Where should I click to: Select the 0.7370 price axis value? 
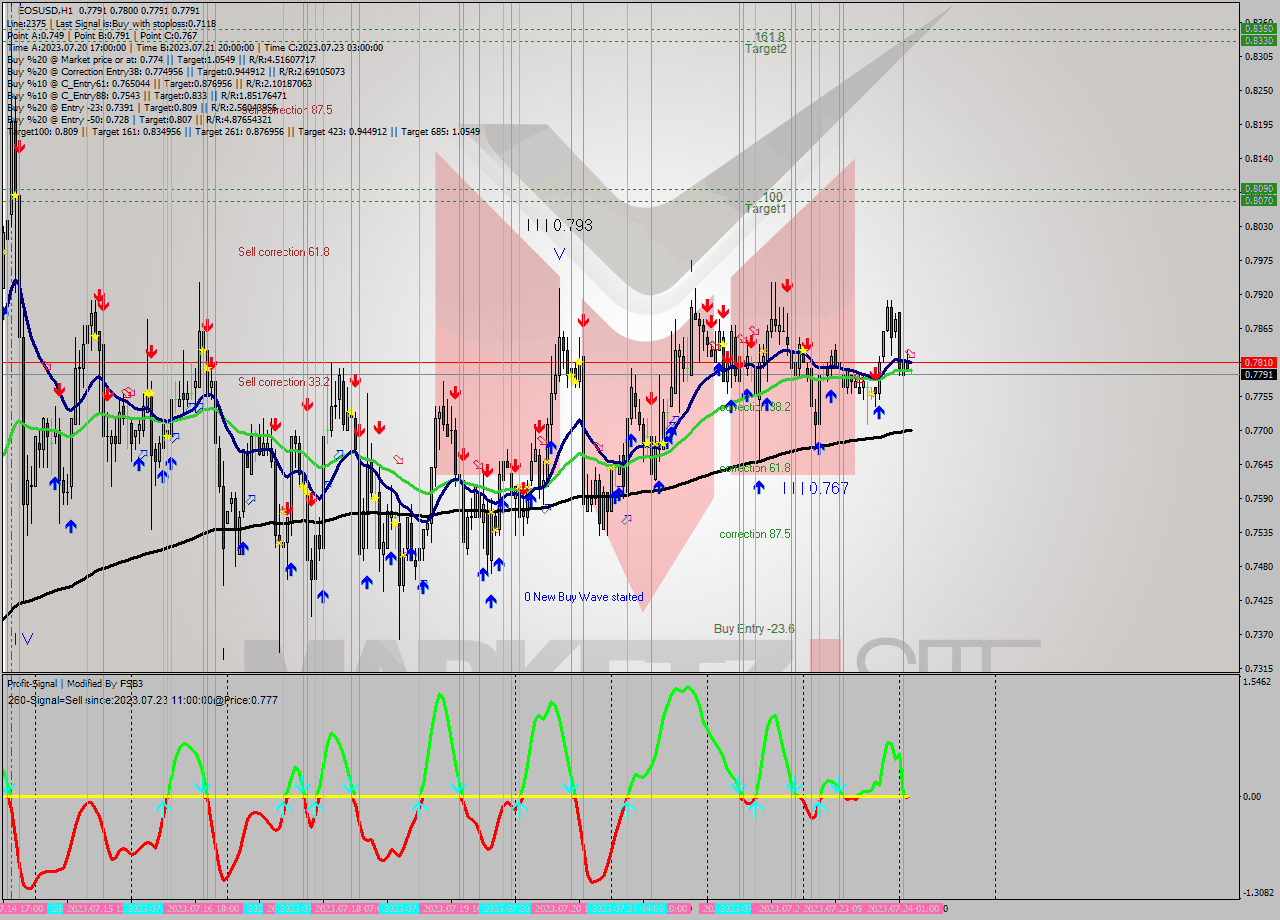click(x=1258, y=634)
